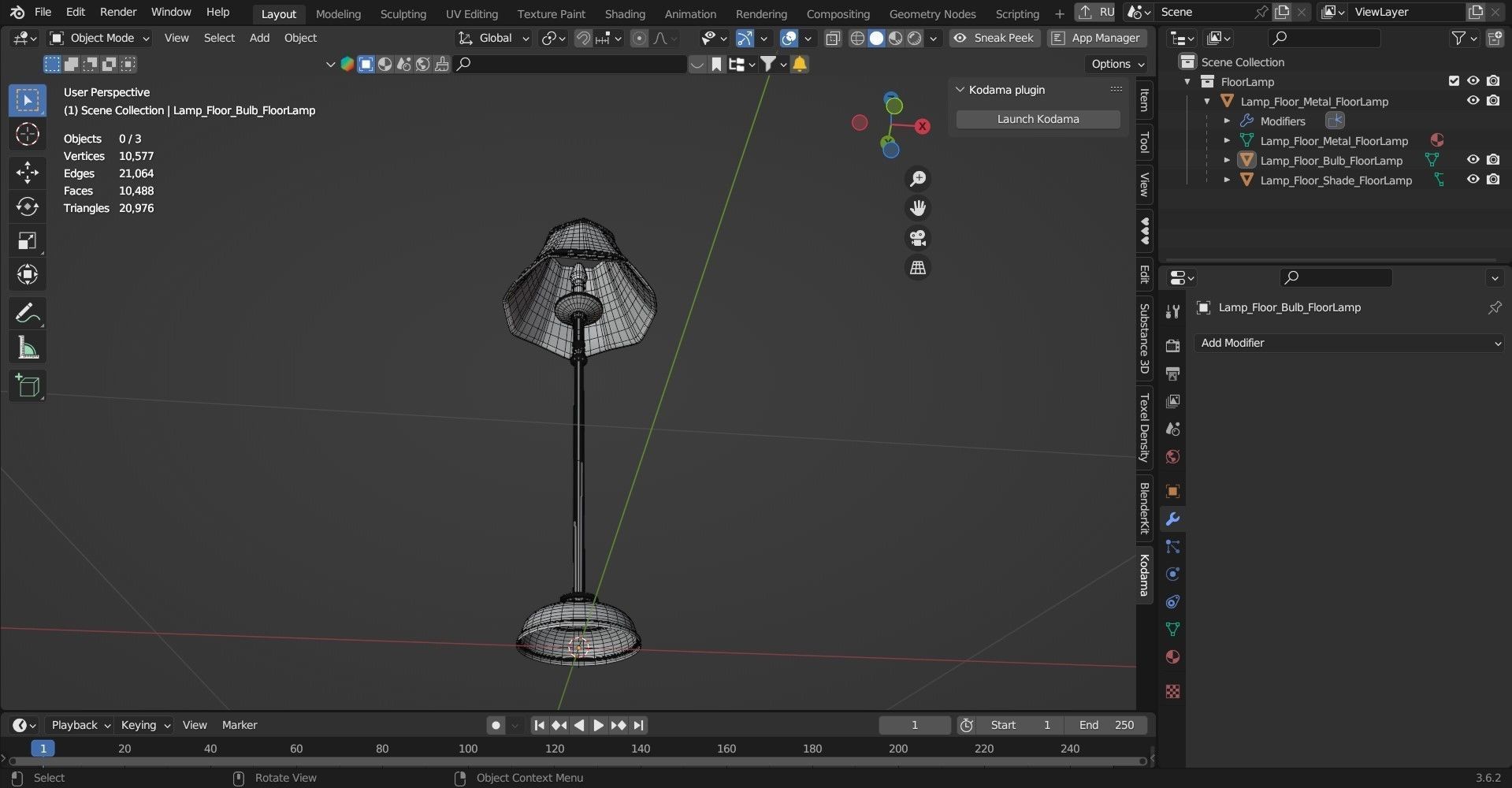Image resolution: width=1512 pixels, height=788 pixels.
Task: Click the App Manager button
Action: tap(1097, 38)
